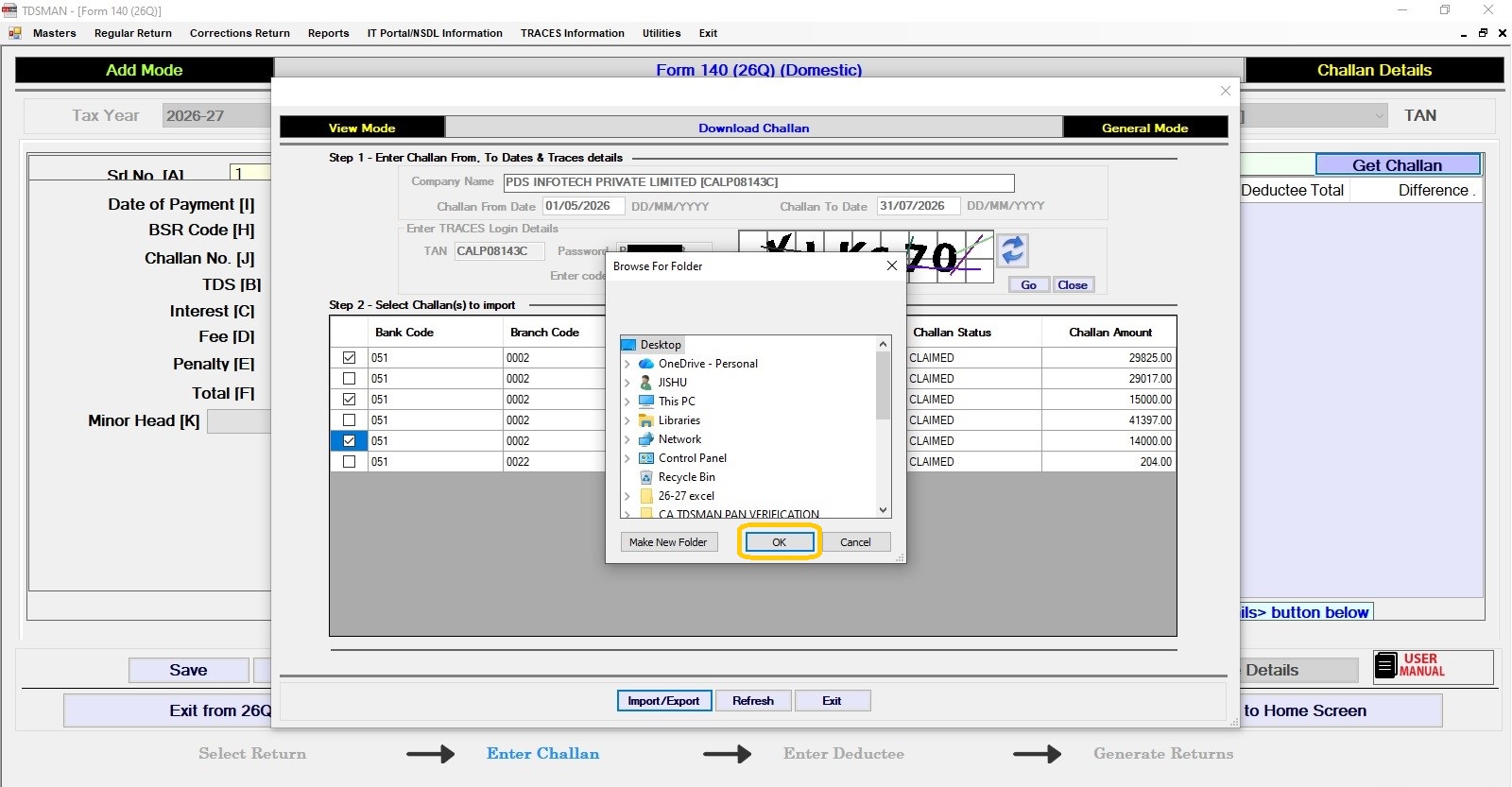Viewport: 1512px width, 787px height.
Task: Expand the 26-27 excel folder
Action: (627, 496)
